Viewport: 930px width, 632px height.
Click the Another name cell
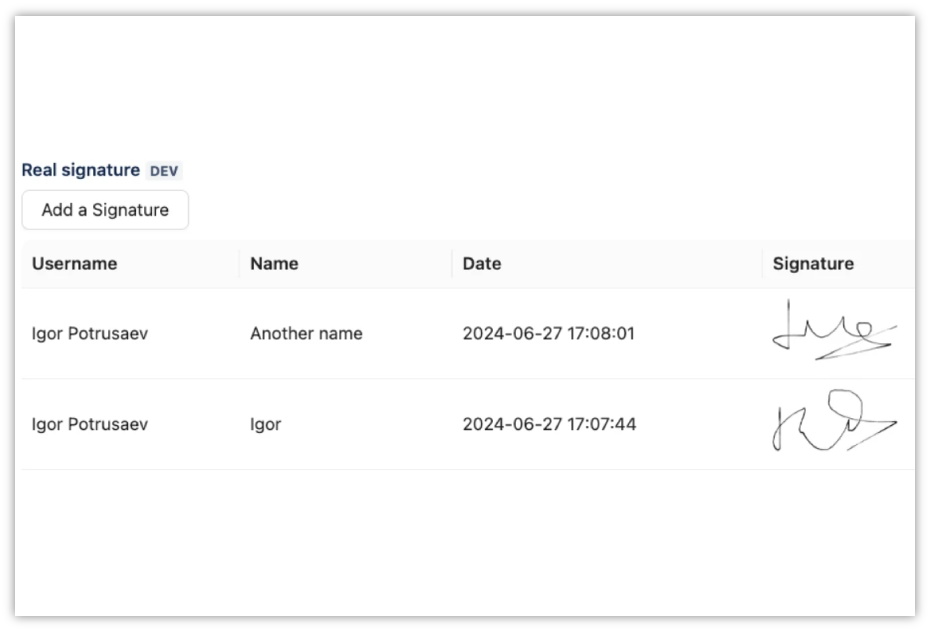point(306,333)
